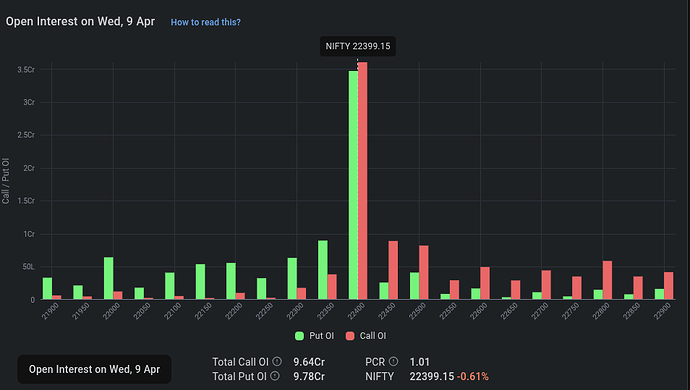Viewport: 690px width, 390px height.
Task: Toggle the Put OI legend swatch
Action: tap(299, 336)
